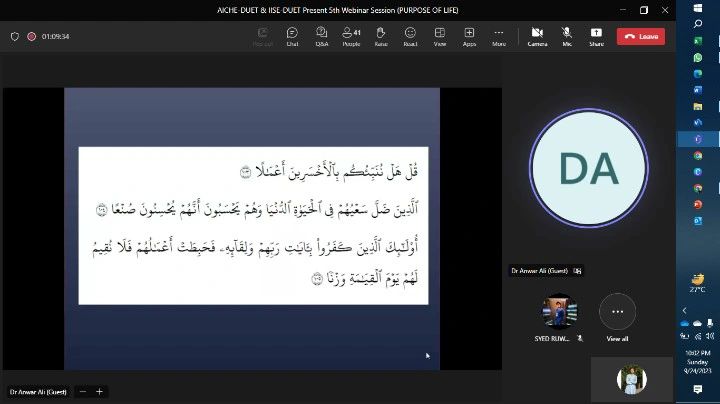Show the People participant list
The image size is (720, 404).
351,36
